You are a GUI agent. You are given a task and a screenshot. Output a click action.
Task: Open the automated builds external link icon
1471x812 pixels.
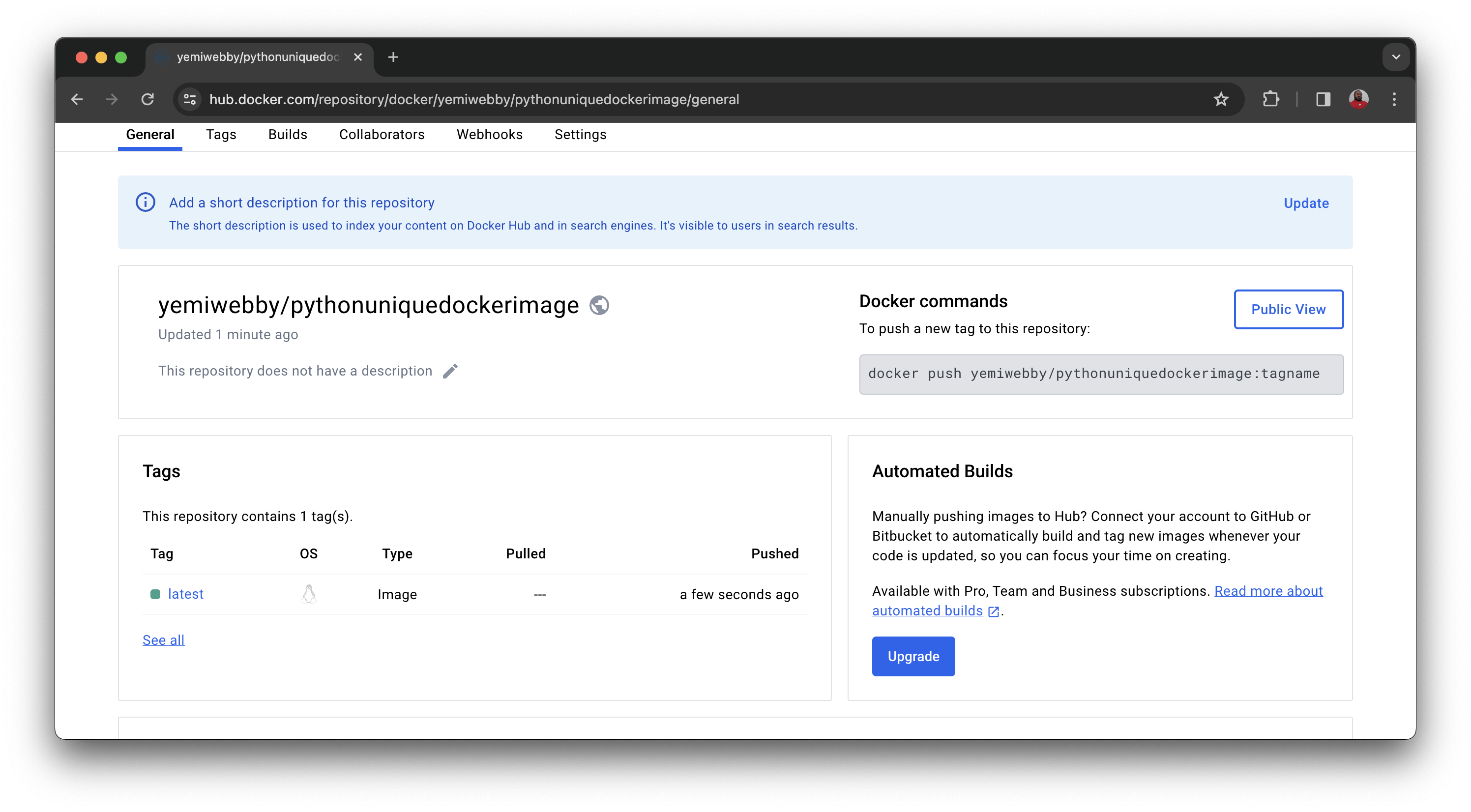coord(994,611)
